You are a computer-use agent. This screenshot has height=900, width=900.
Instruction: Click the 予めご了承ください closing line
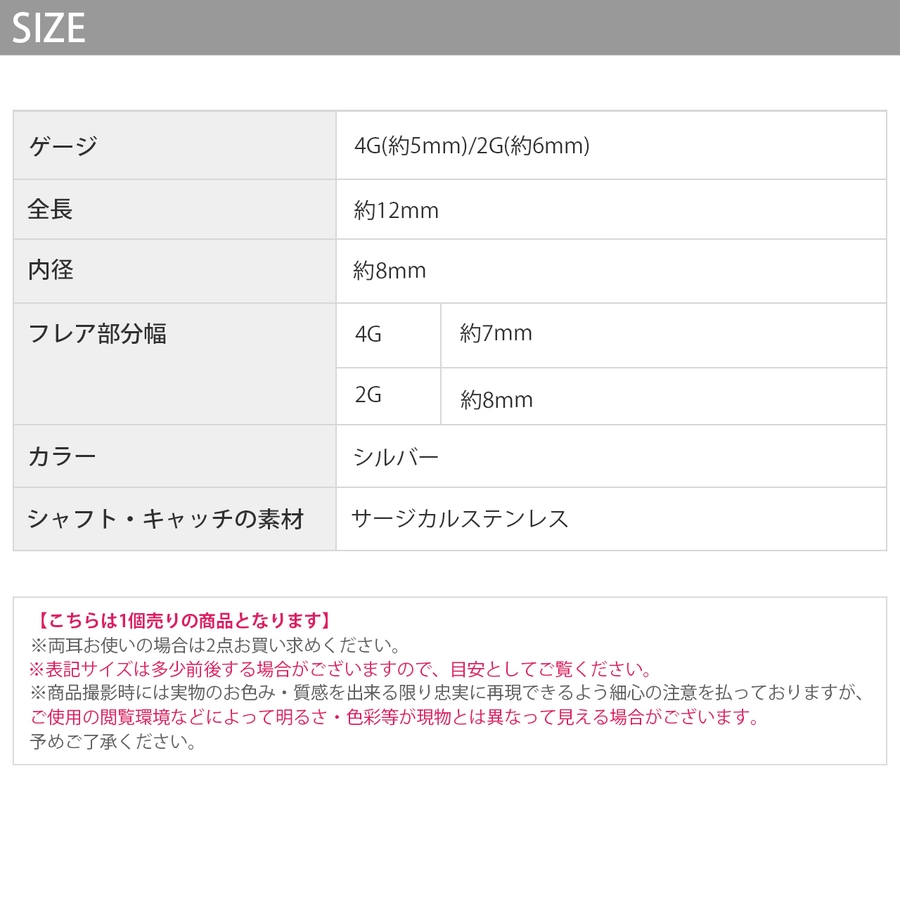pyautogui.click(x=113, y=742)
